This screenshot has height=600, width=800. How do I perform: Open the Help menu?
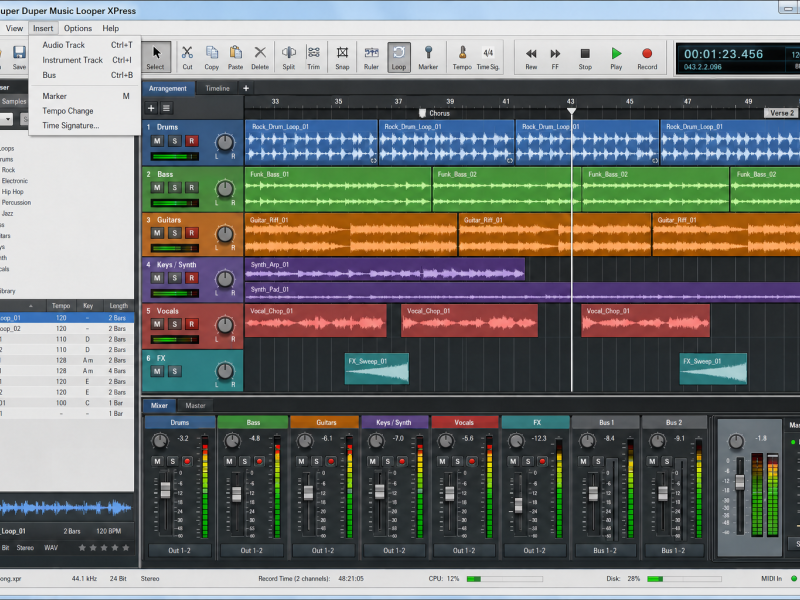(111, 28)
